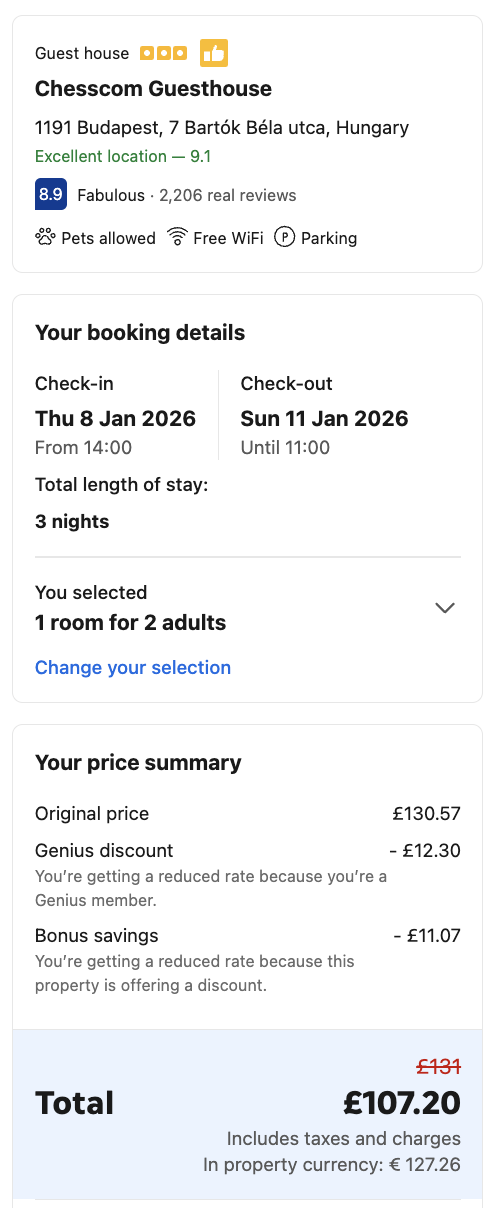Screen dimensions: 494x1208
Task: Click the check-in date Thu 8 Jan 2026
Action: 115,418
